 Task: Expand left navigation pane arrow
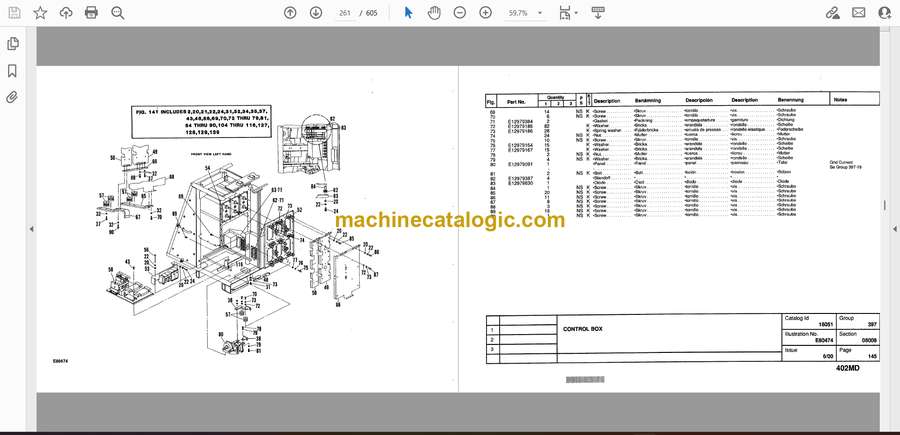[x=32, y=228]
